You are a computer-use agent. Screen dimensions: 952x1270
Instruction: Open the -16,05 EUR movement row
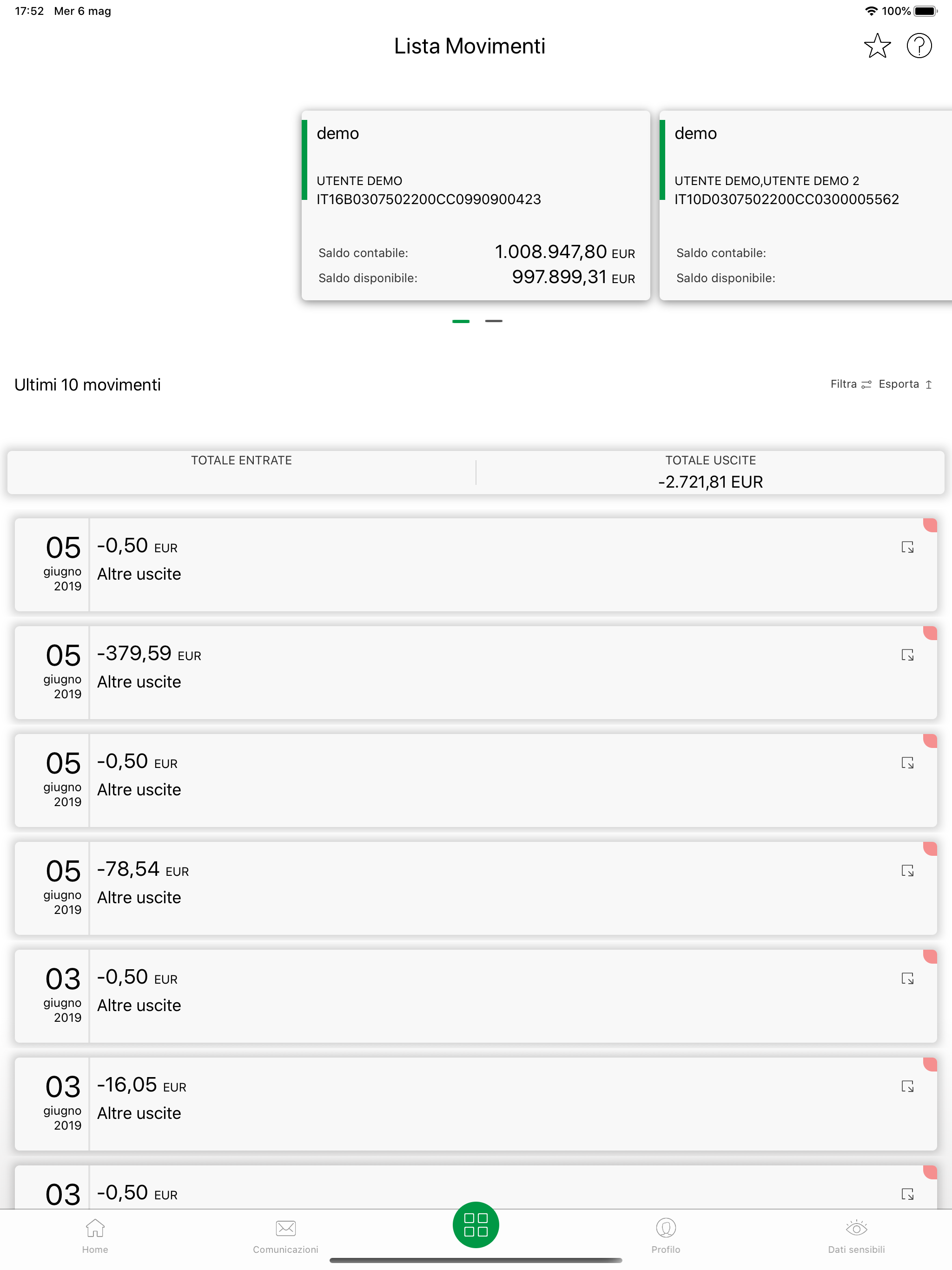[476, 1104]
